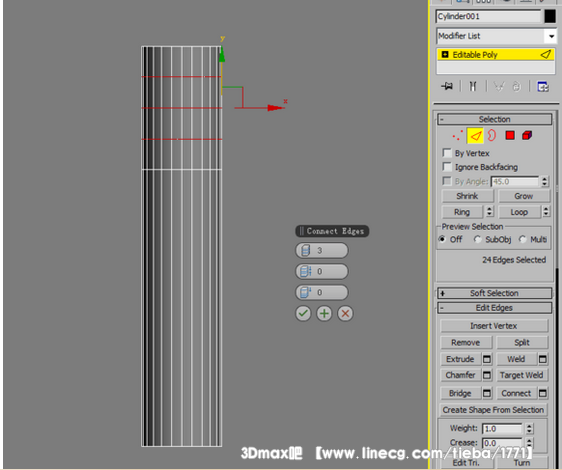
Task: Select Vertex sub-object level icon
Action: coord(457,136)
